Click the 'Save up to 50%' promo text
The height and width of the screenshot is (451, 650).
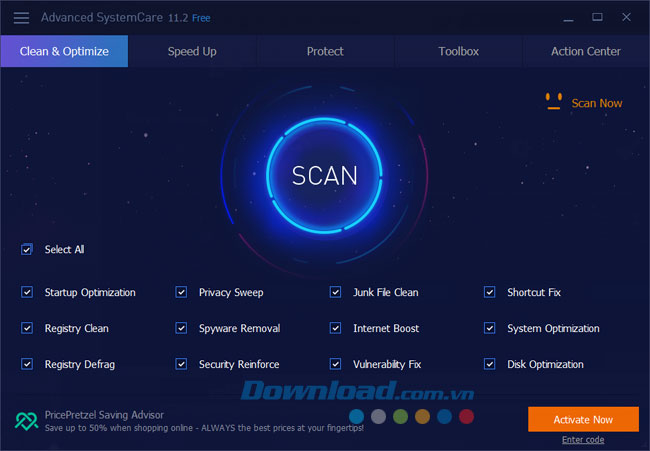point(204,428)
